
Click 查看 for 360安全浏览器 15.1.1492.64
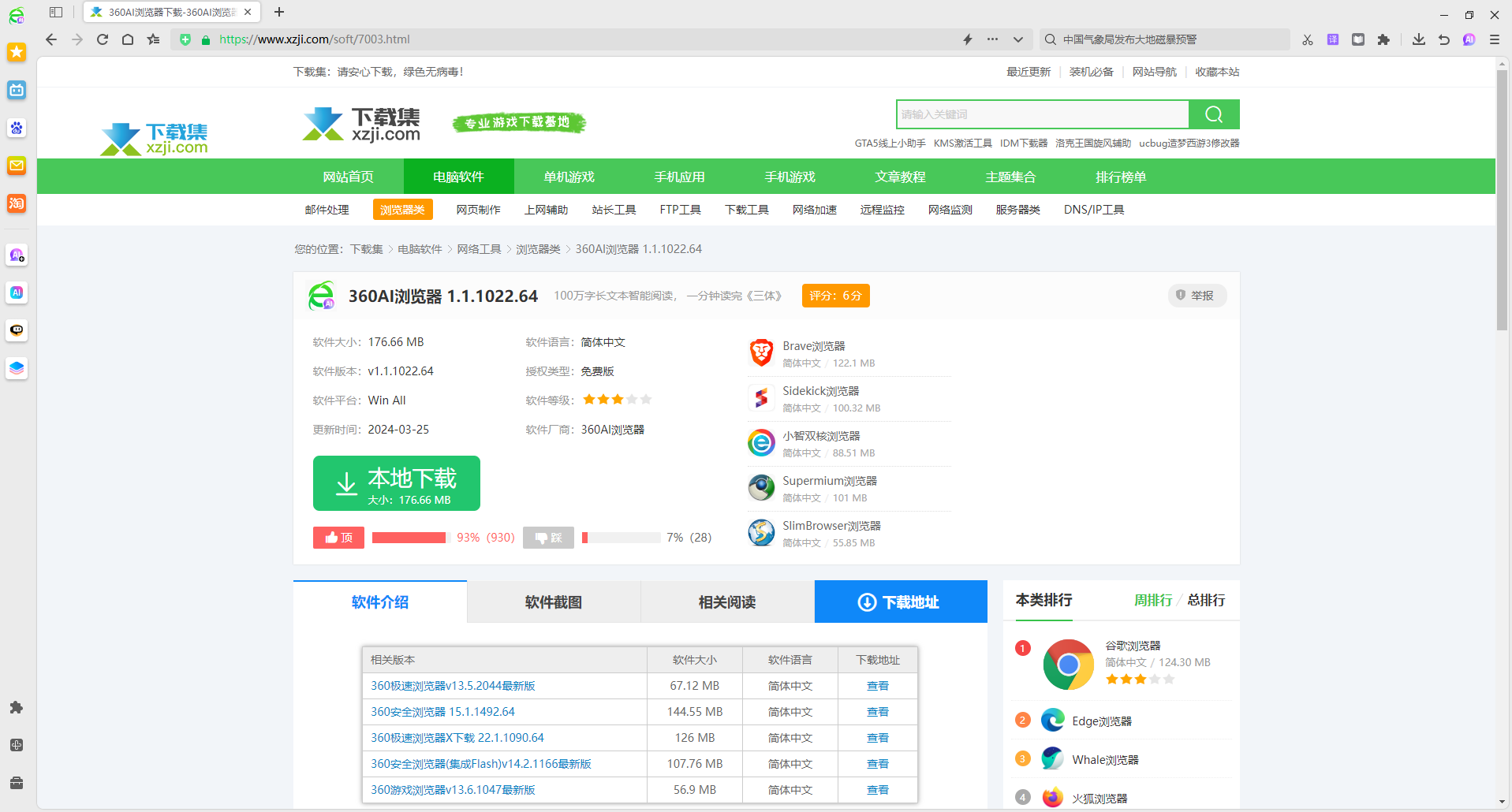878,712
